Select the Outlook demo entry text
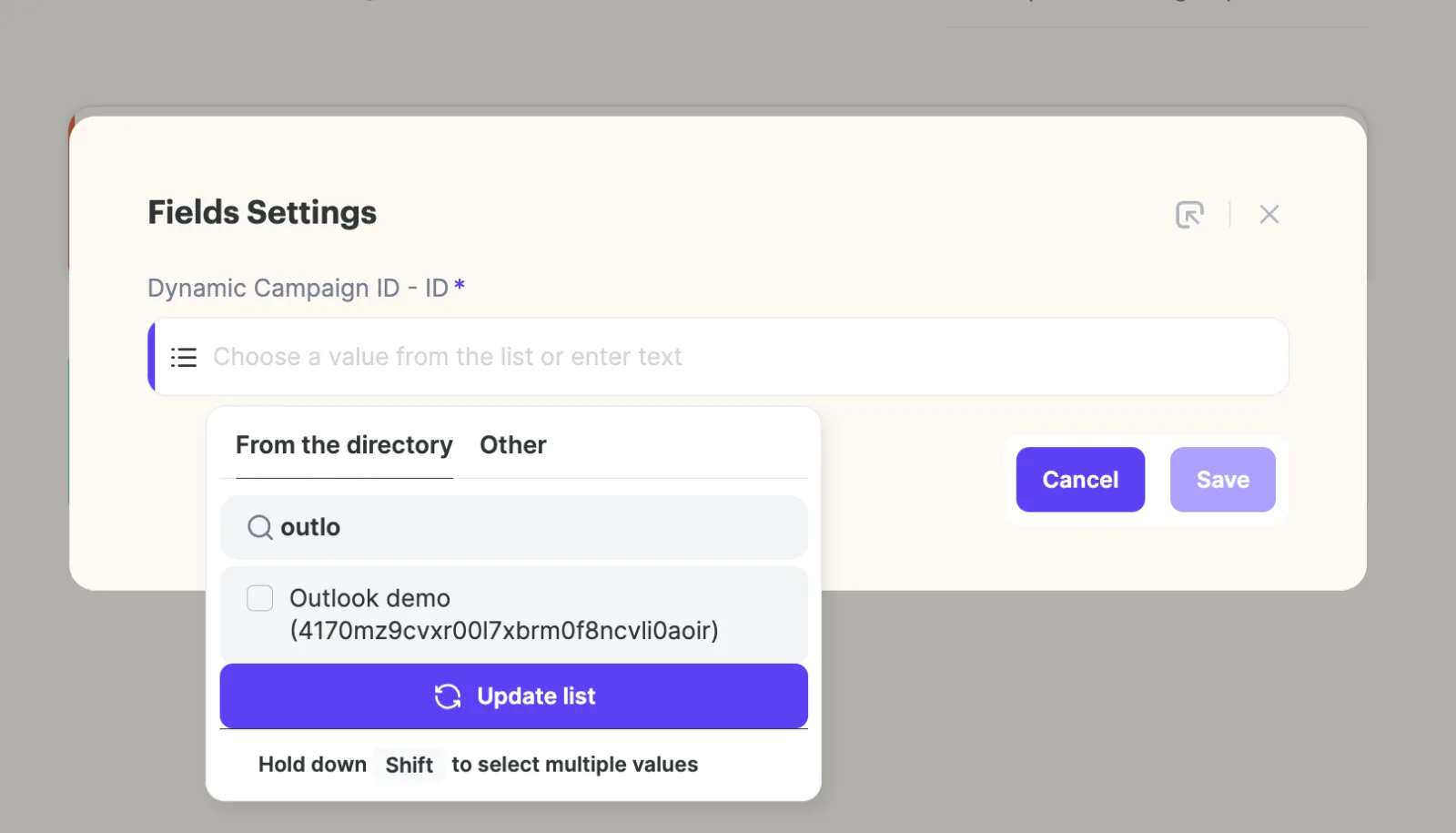Image resolution: width=1456 pixels, height=833 pixels. pyautogui.click(x=504, y=615)
